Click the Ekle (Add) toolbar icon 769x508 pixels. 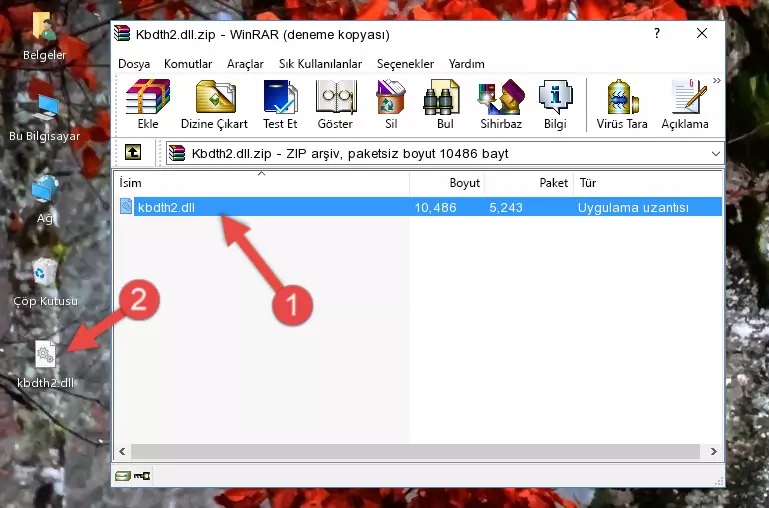(x=148, y=104)
